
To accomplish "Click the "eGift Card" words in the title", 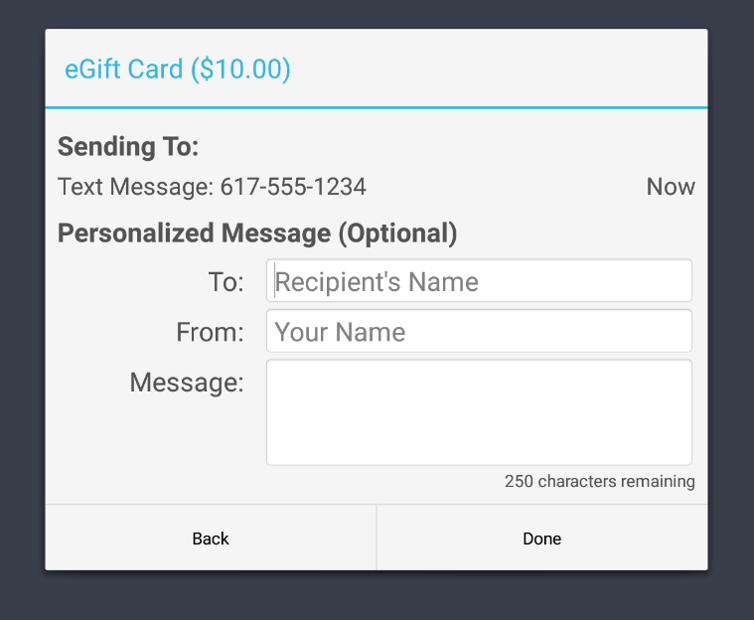I will pyautogui.click(x=124, y=69).
